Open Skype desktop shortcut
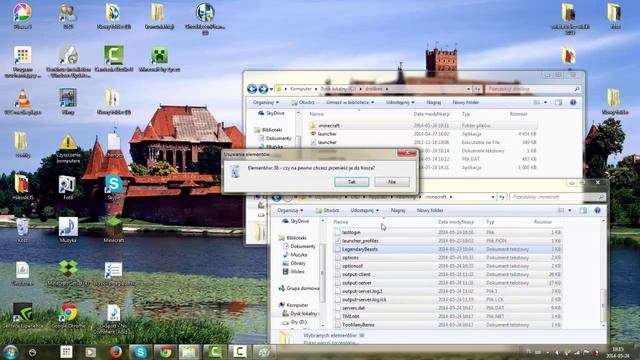The image size is (640, 360). coord(113,188)
